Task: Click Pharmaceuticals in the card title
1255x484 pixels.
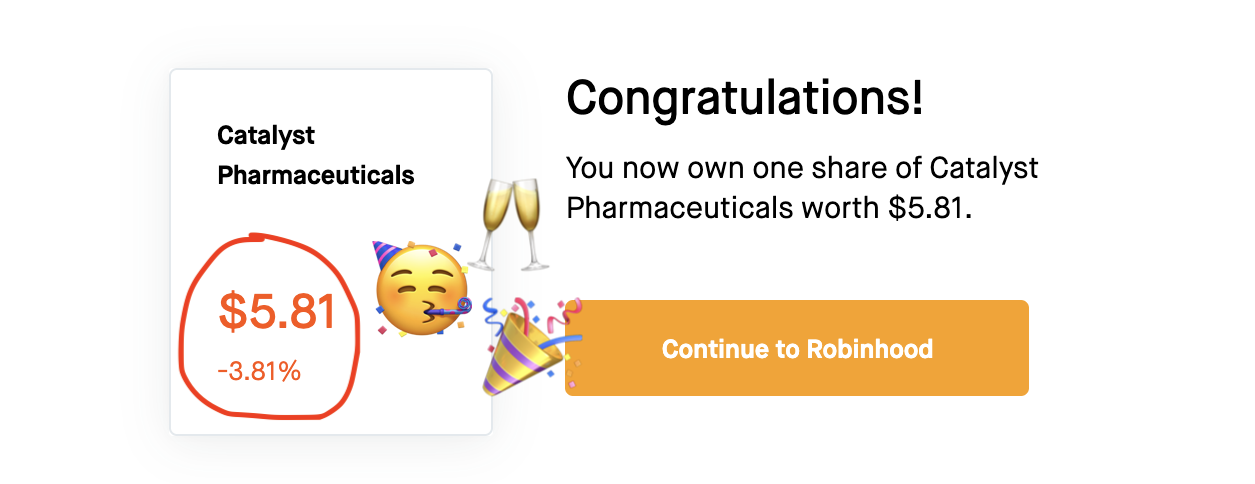Action: (315, 175)
